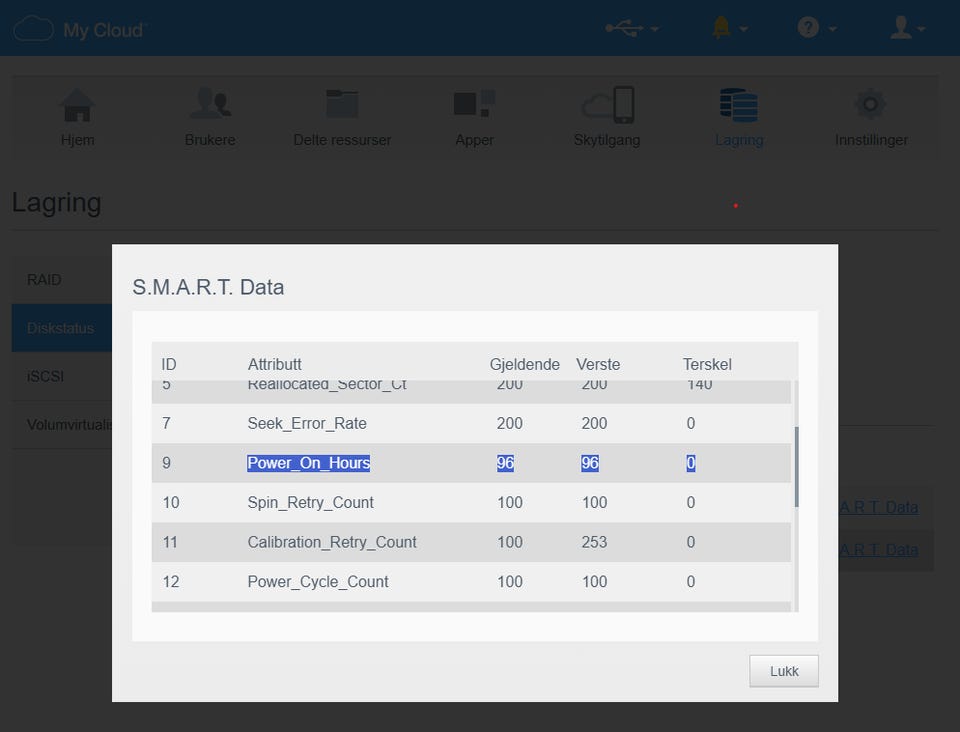960x732 pixels.
Task: Click the Calibration_Retry_Count row
Action: [x=470, y=542]
